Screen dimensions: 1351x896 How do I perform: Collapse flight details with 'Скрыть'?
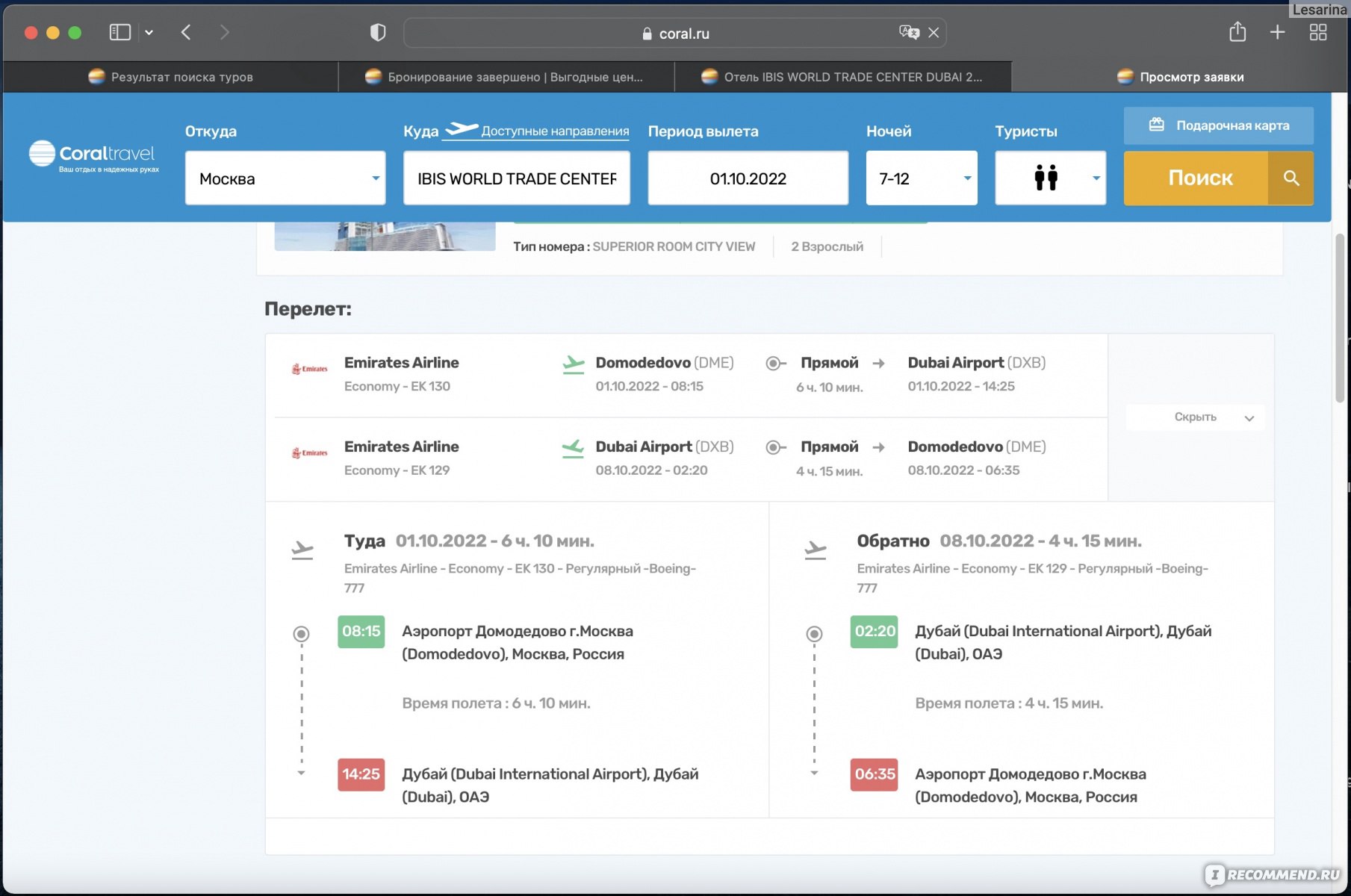tap(1196, 417)
